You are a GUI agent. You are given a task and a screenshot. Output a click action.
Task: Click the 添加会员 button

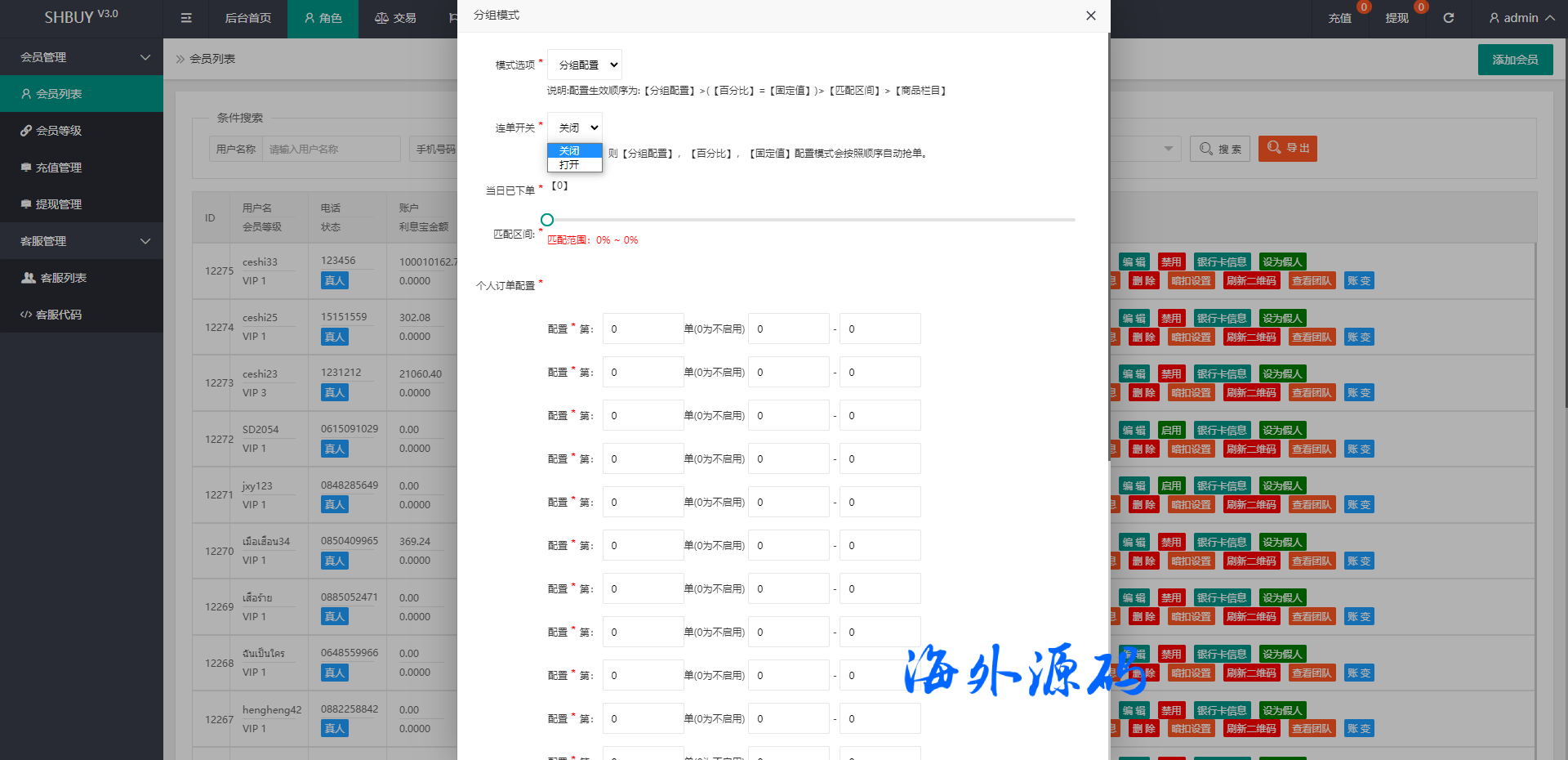[1515, 60]
